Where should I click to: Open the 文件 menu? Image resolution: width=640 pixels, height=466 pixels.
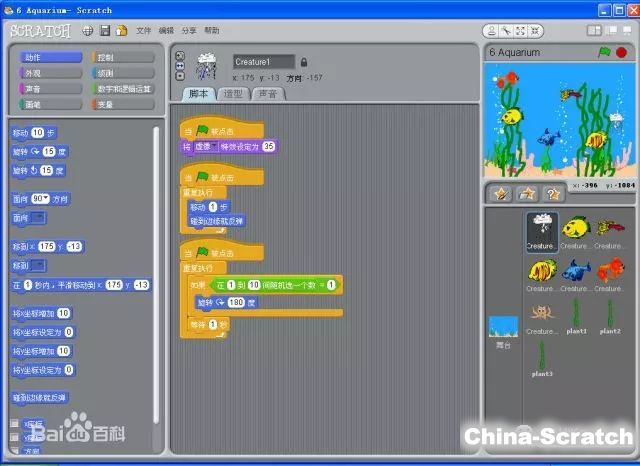click(144, 30)
